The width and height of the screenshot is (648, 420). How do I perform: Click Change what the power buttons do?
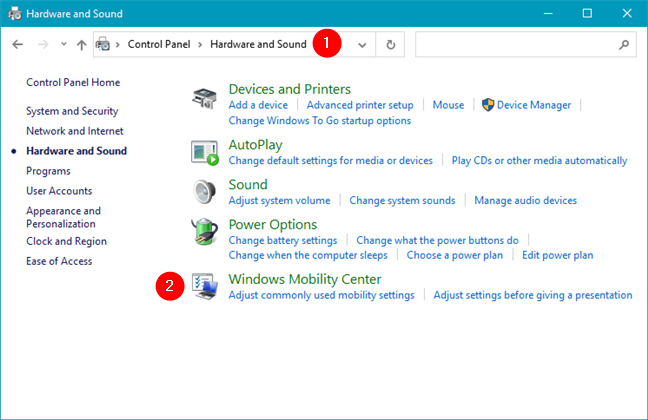[437, 240]
